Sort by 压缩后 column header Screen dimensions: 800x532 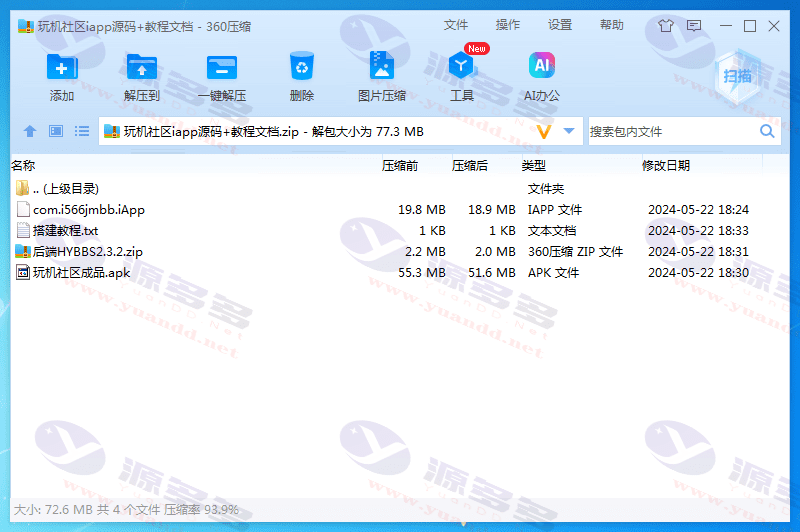tap(469, 165)
